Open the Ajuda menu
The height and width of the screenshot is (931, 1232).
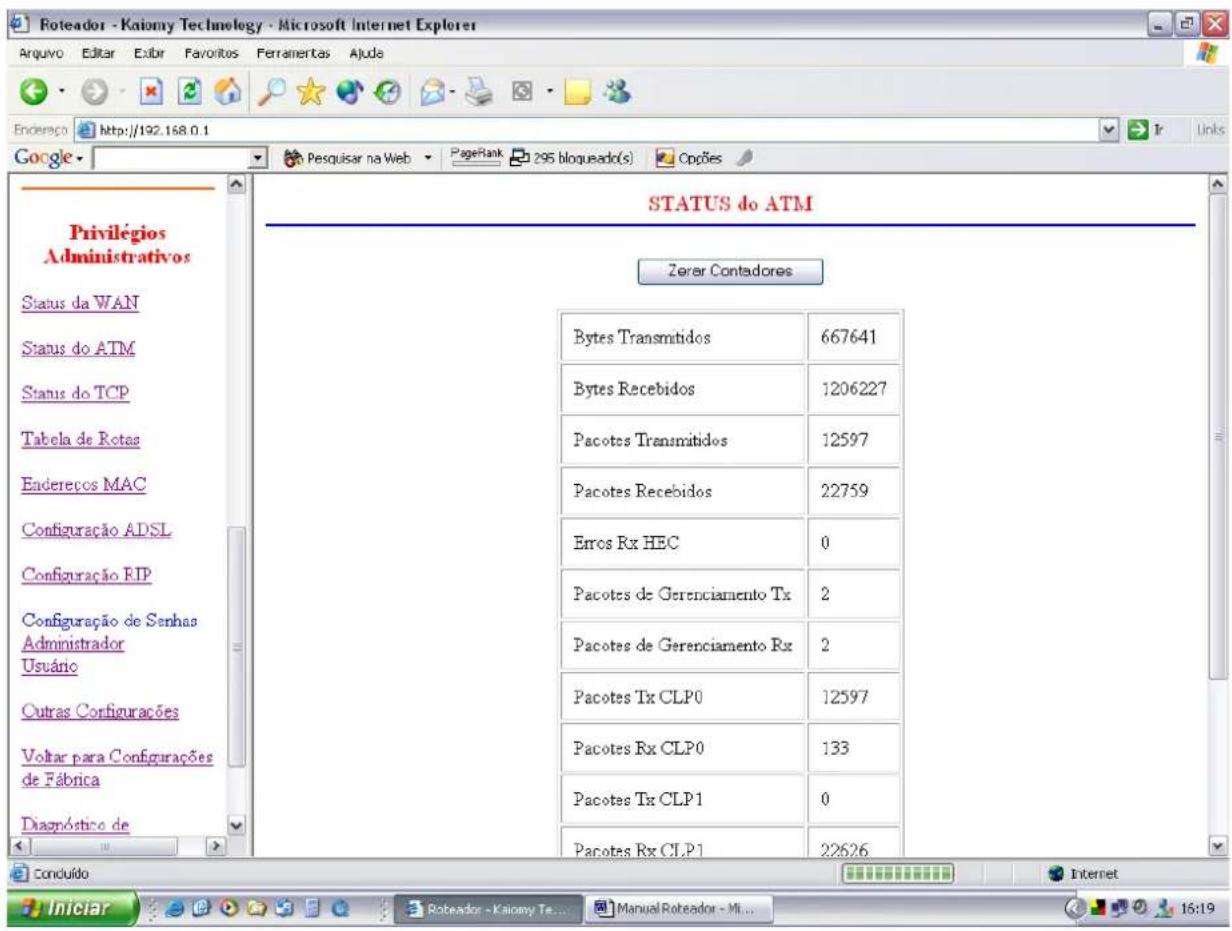pos(364,51)
